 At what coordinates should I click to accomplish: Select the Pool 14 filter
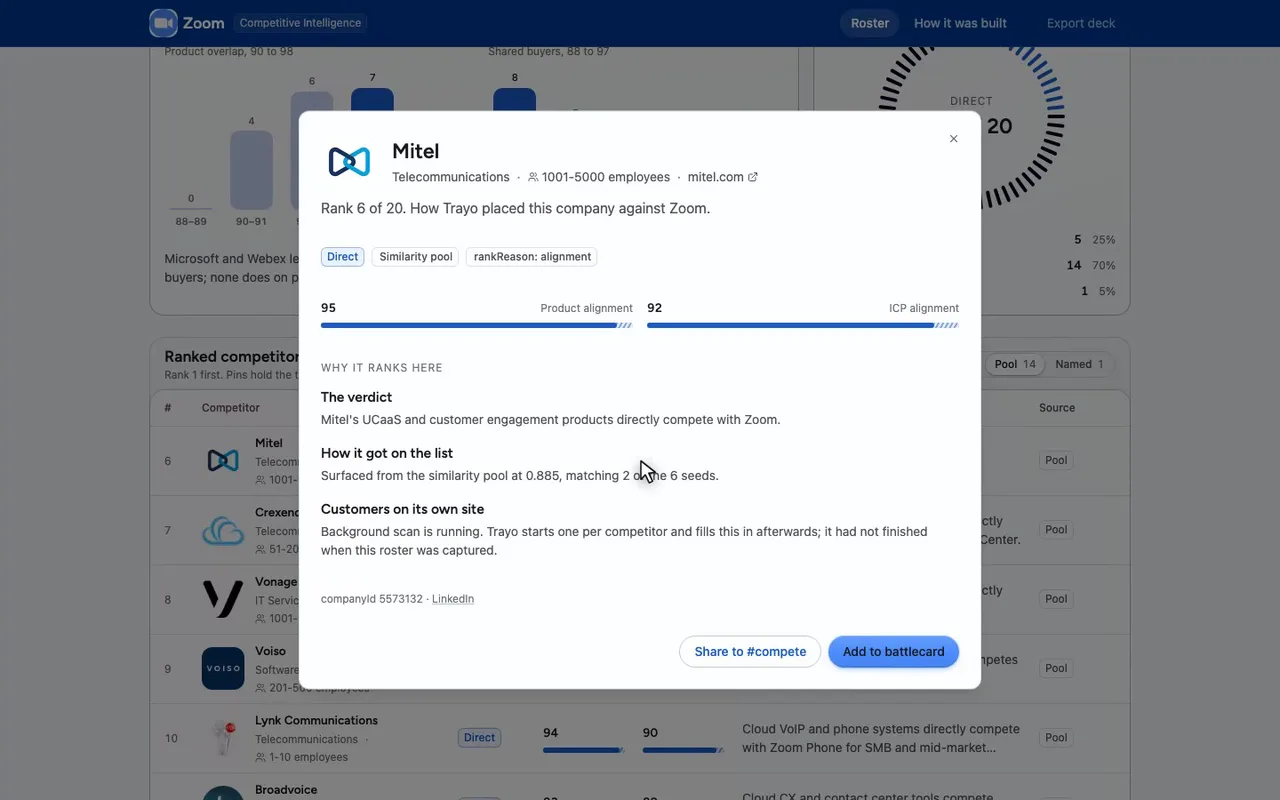pyautogui.click(x=1015, y=364)
